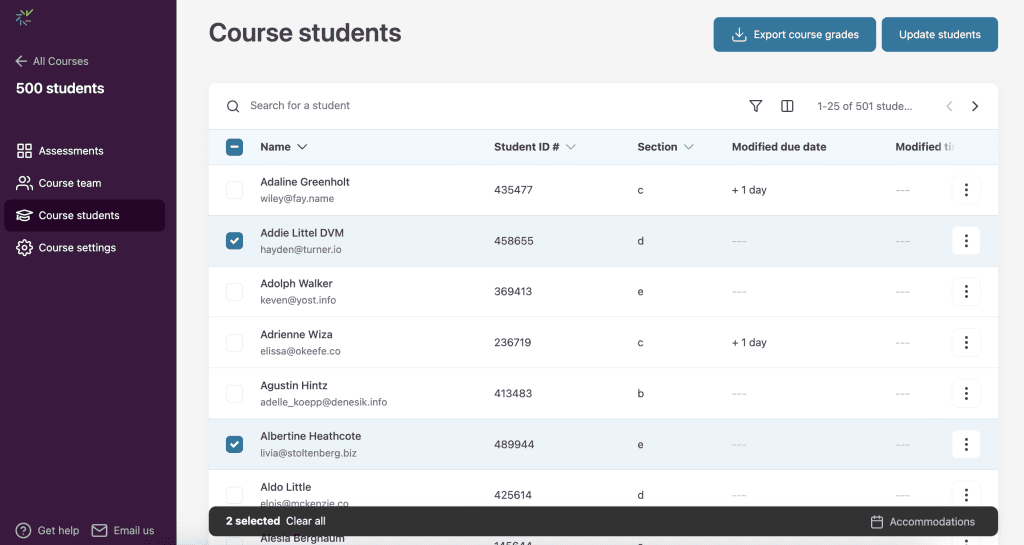Viewport: 1024px width, 545px height.
Task: Sort by Name column chevron
Action: pos(302,147)
